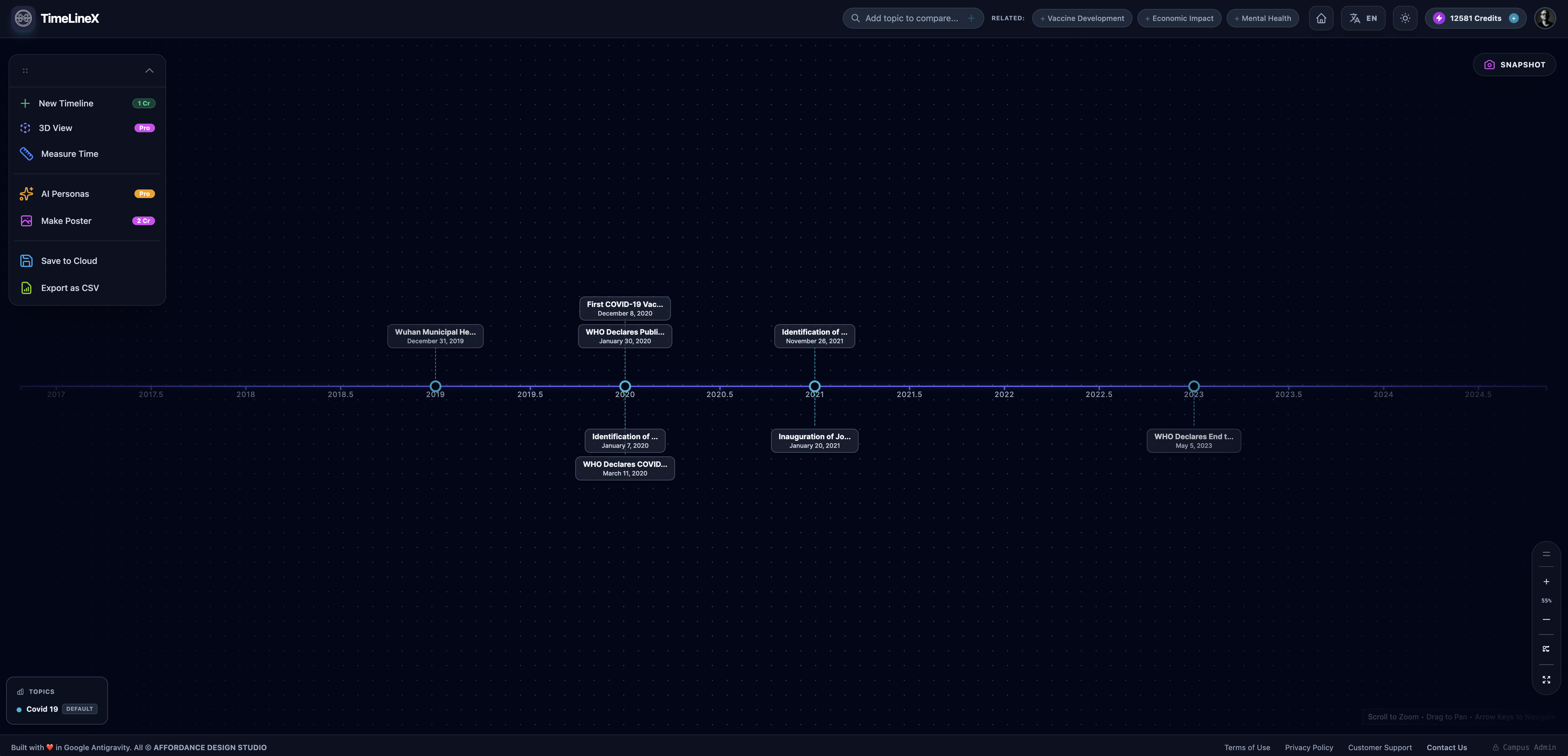Toggle light mode with the sun icon
Screen dimensions: 1568x756
click(x=1405, y=18)
